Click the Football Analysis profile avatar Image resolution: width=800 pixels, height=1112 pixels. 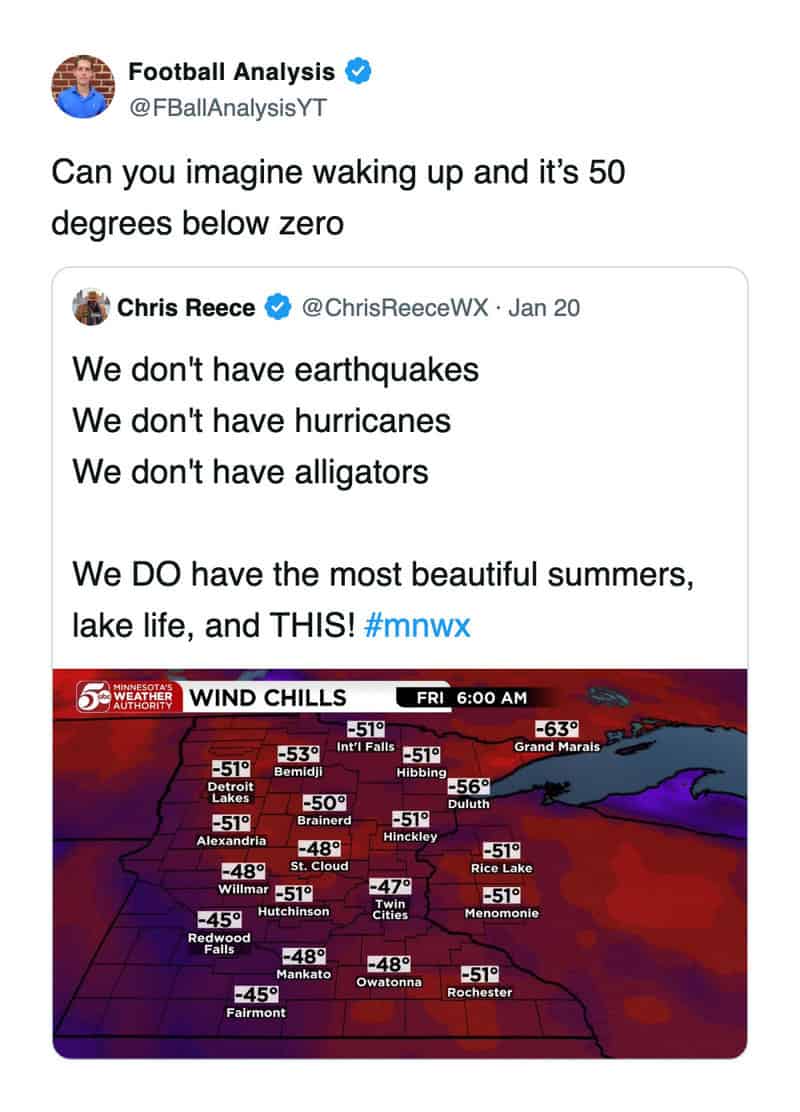click(83, 85)
